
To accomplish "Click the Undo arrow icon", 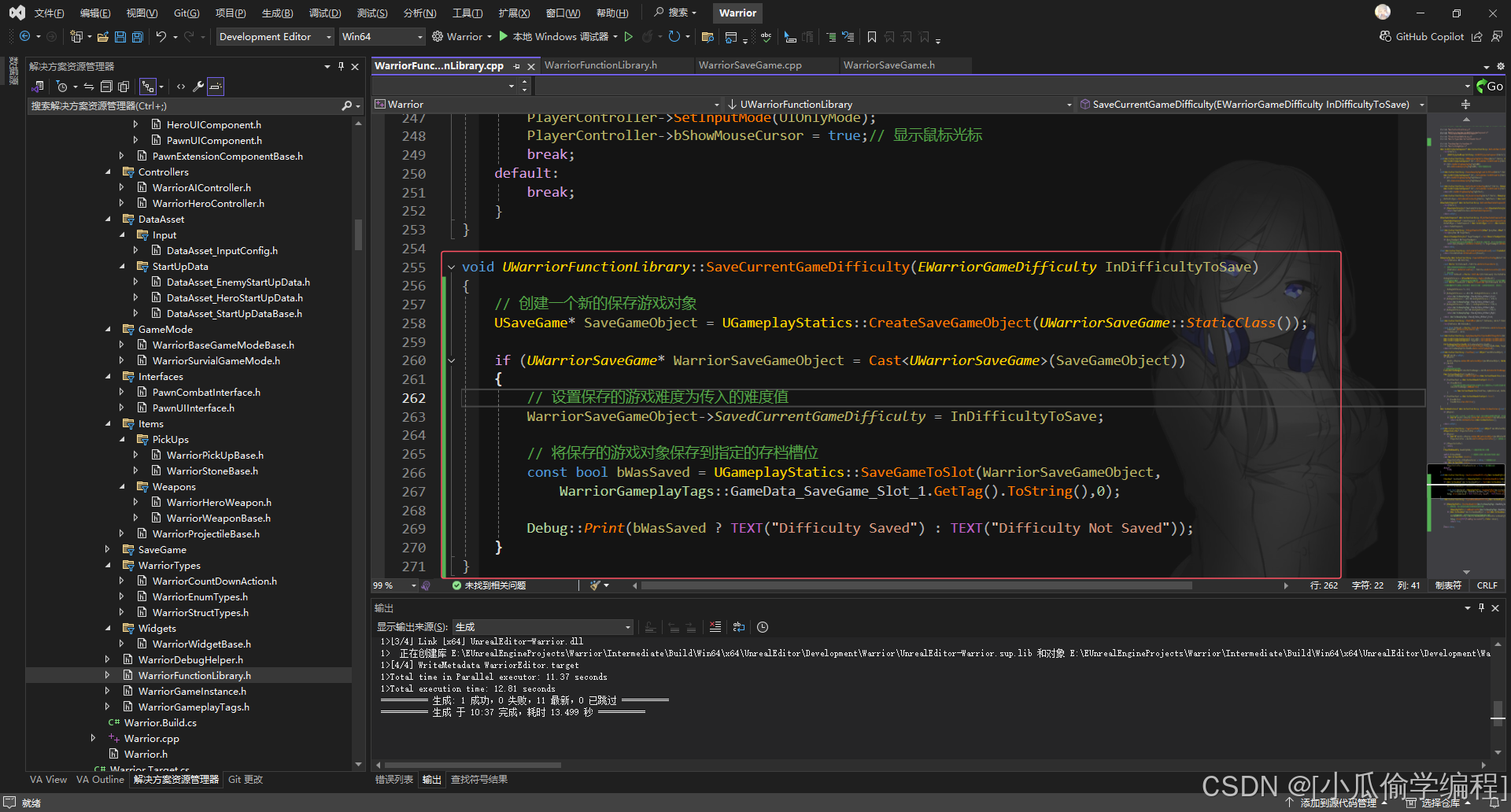I will [x=161, y=37].
